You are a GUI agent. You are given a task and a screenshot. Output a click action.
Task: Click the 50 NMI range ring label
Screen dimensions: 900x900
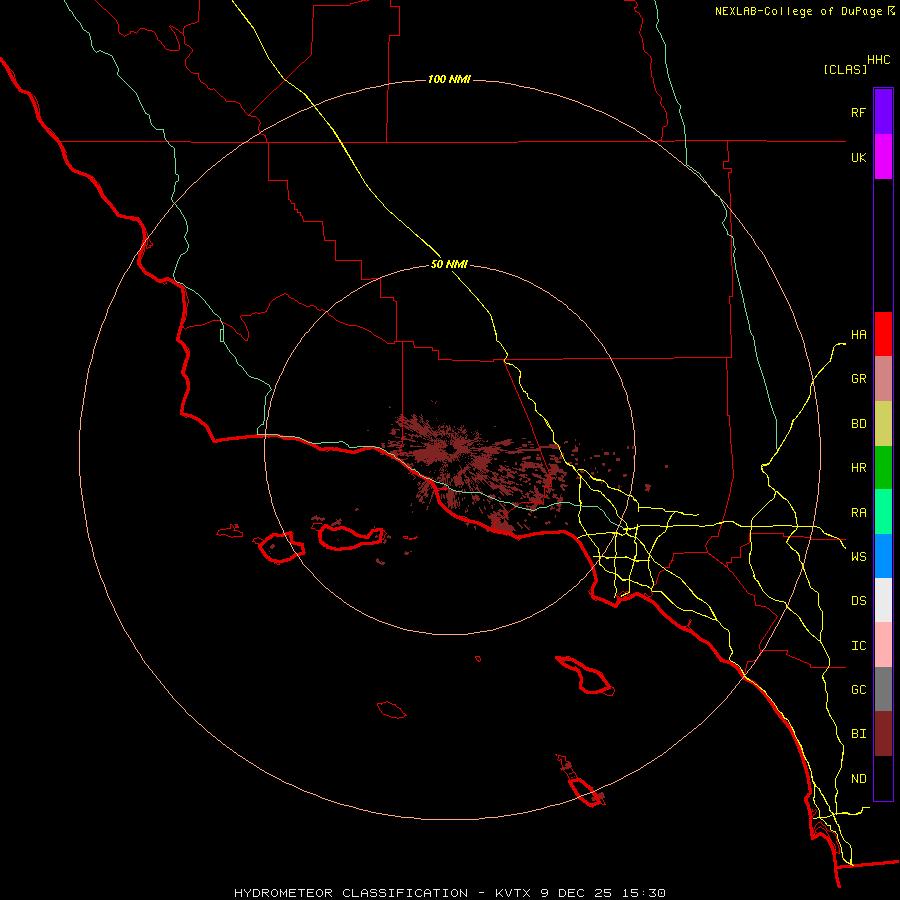449,265
